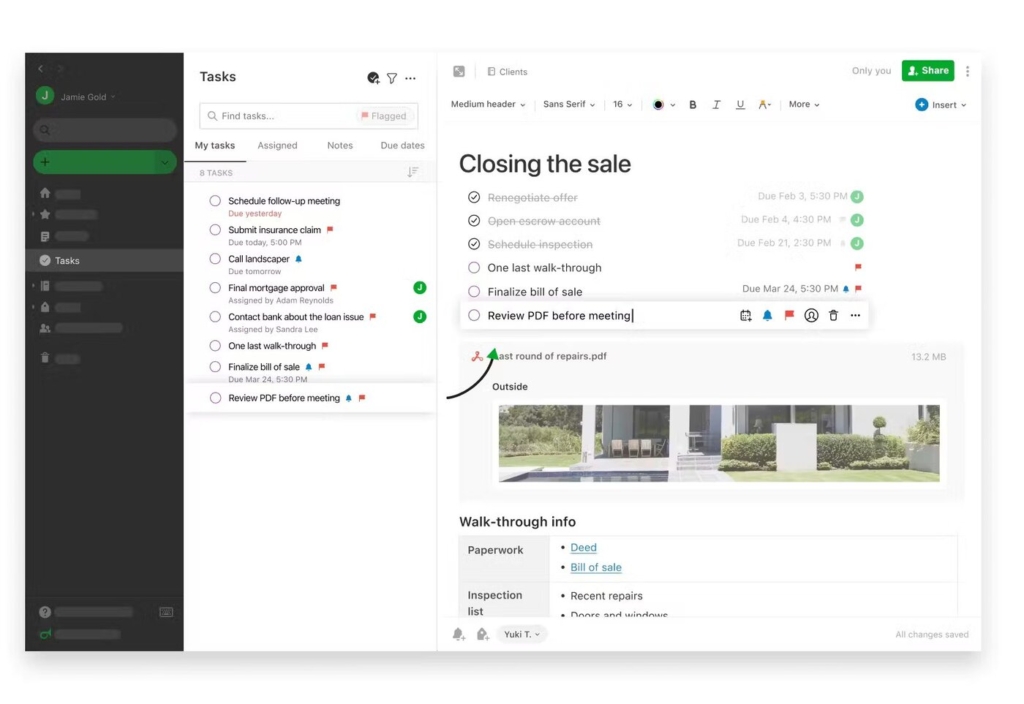Screen dimensions: 1024x704
Task: Add a reminder bell to Review PDF task
Action: click(x=767, y=315)
